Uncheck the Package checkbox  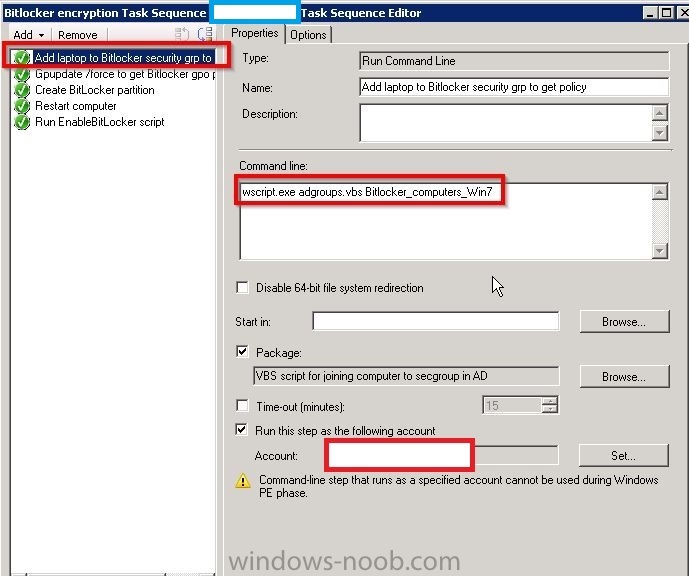(x=242, y=351)
